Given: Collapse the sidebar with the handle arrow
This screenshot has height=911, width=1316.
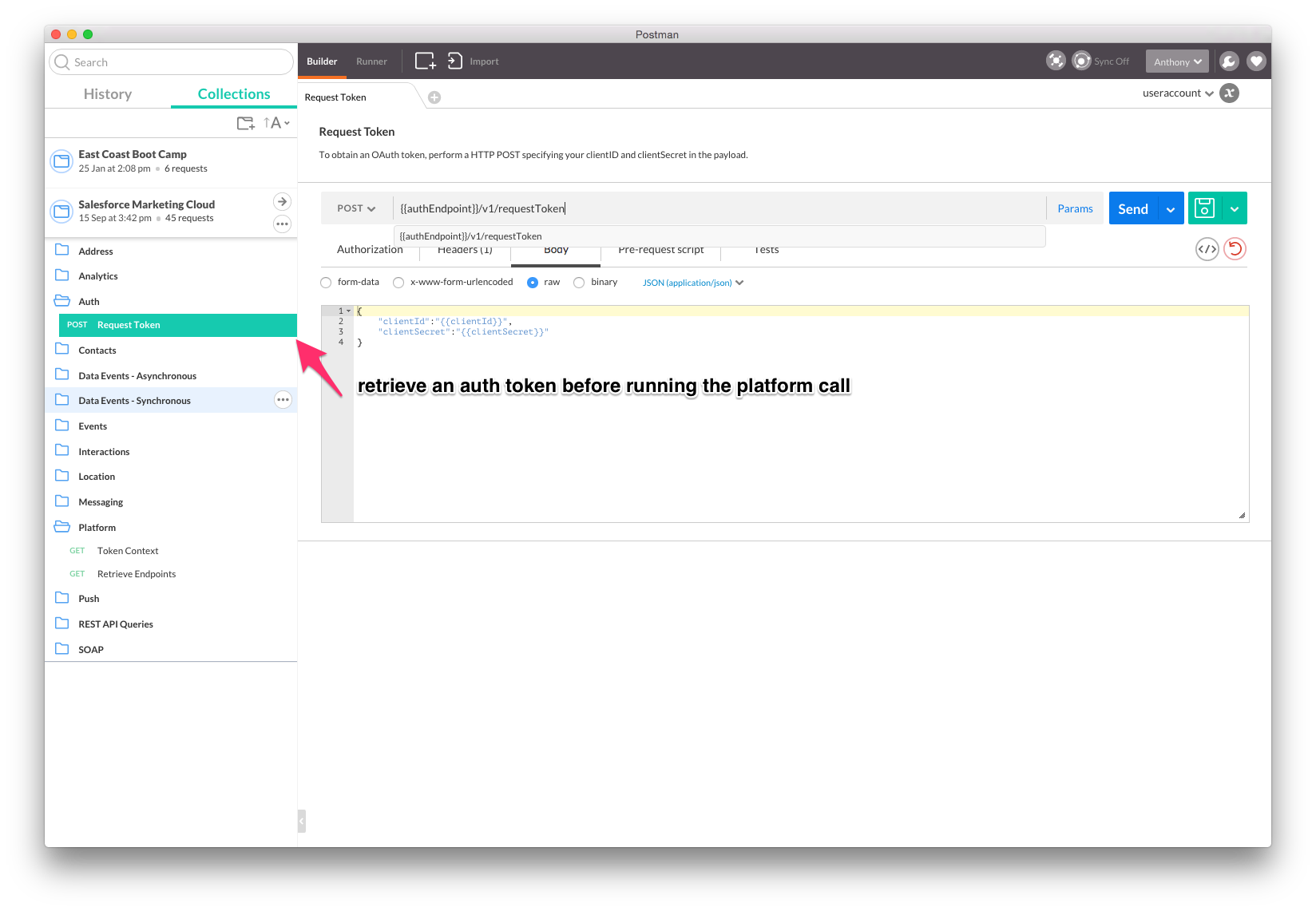Looking at the screenshot, I should point(301,821).
